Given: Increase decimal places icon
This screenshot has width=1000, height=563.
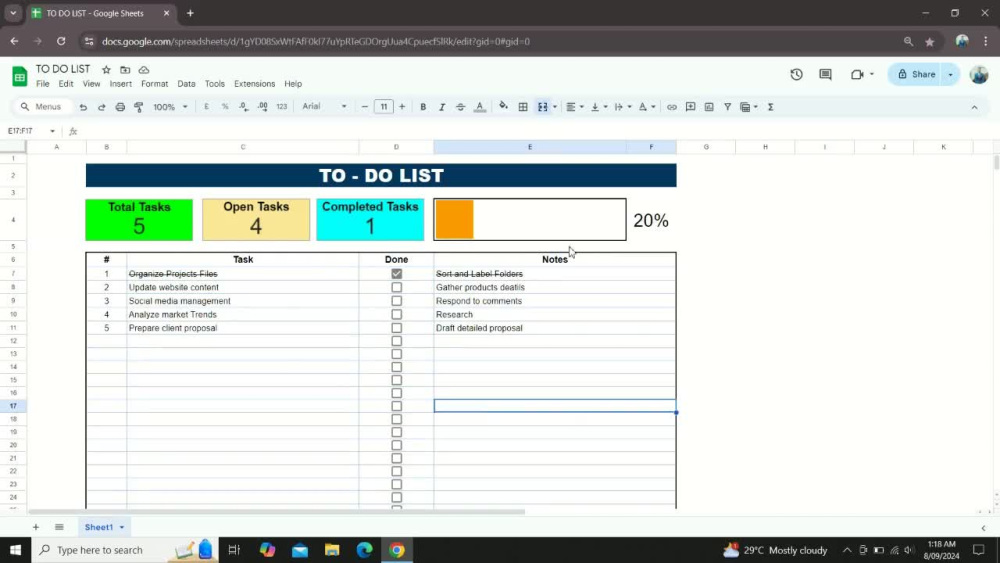Looking at the screenshot, I should click(263, 107).
